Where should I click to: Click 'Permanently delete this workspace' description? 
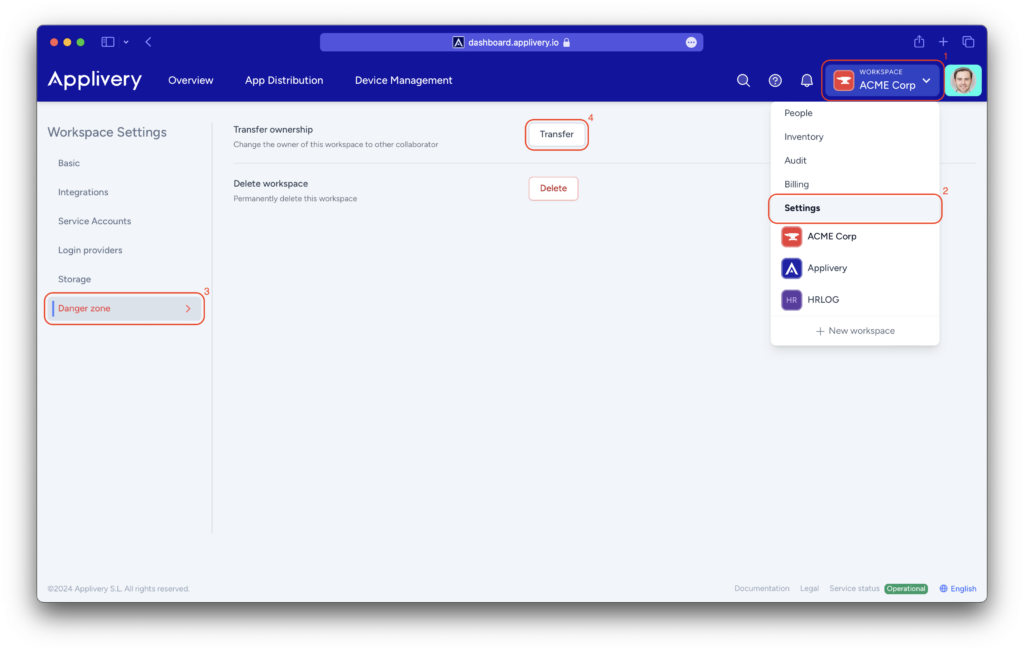pyautogui.click(x=295, y=198)
